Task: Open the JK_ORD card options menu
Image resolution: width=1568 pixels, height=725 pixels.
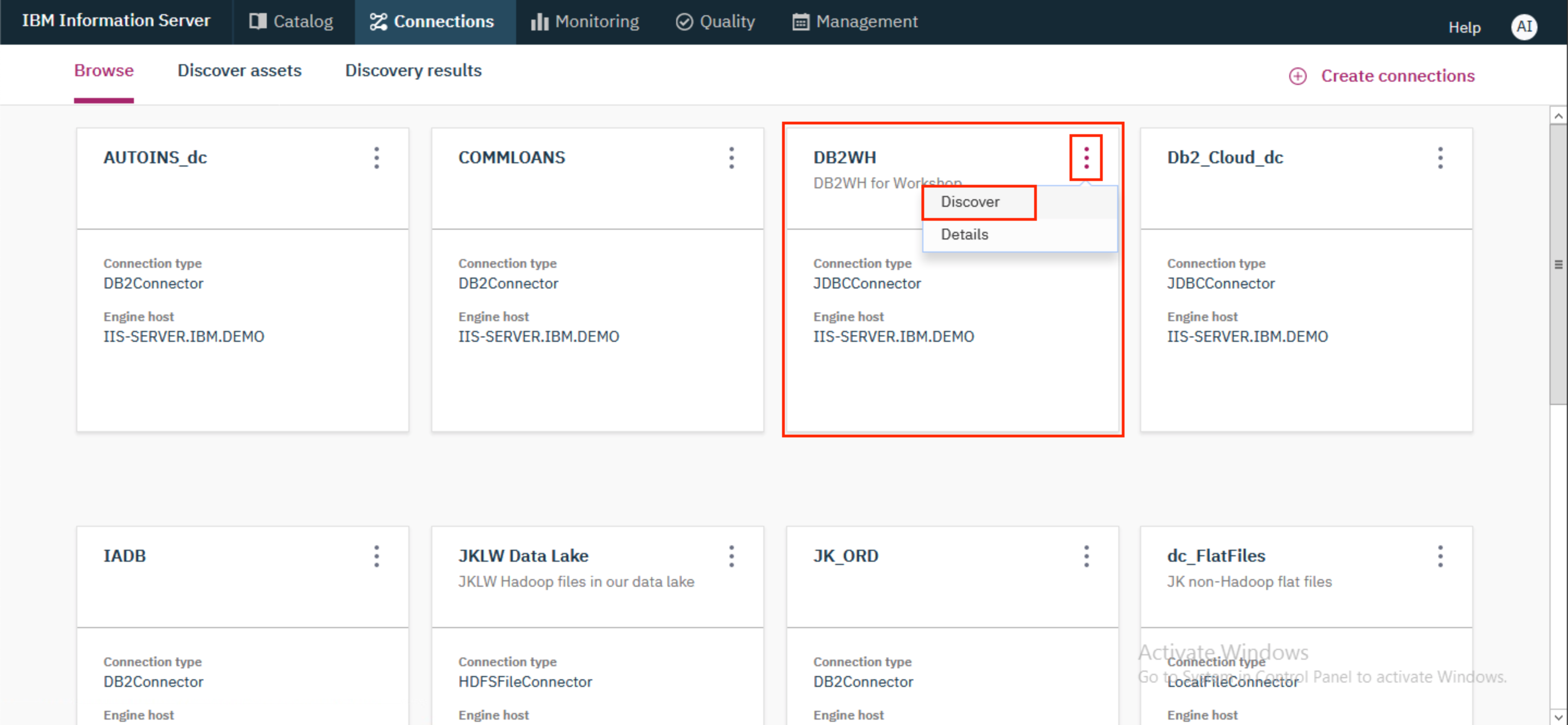Action: pos(1086,556)
